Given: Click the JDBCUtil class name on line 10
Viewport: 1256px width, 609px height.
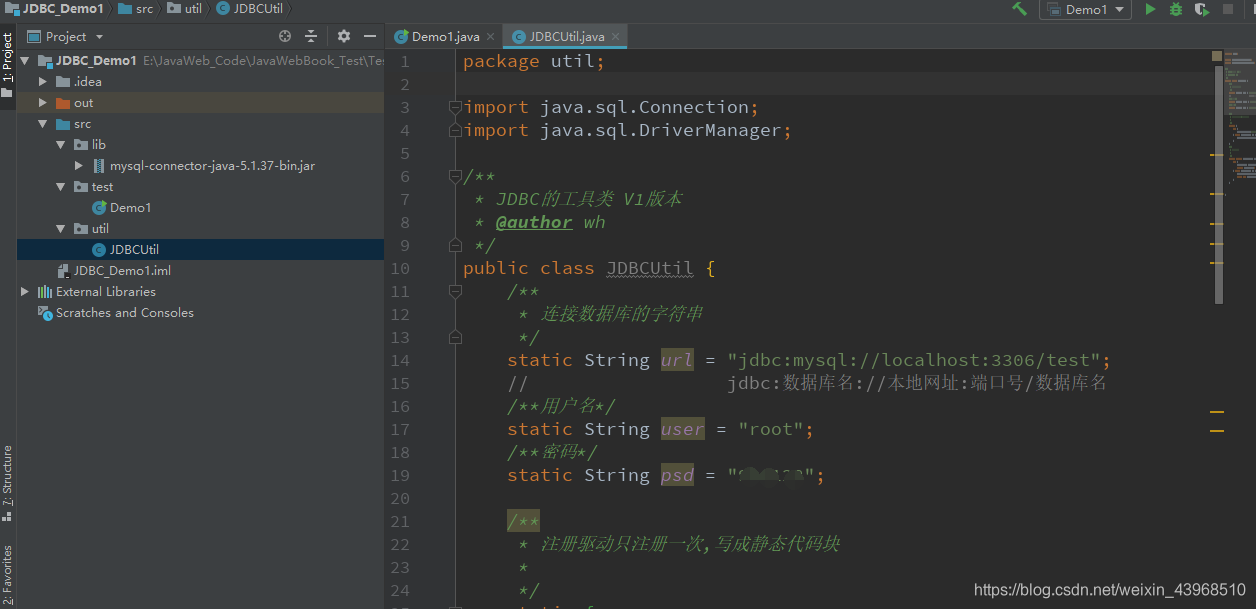Looking at the screenshot, I should (x=650, y=268).
